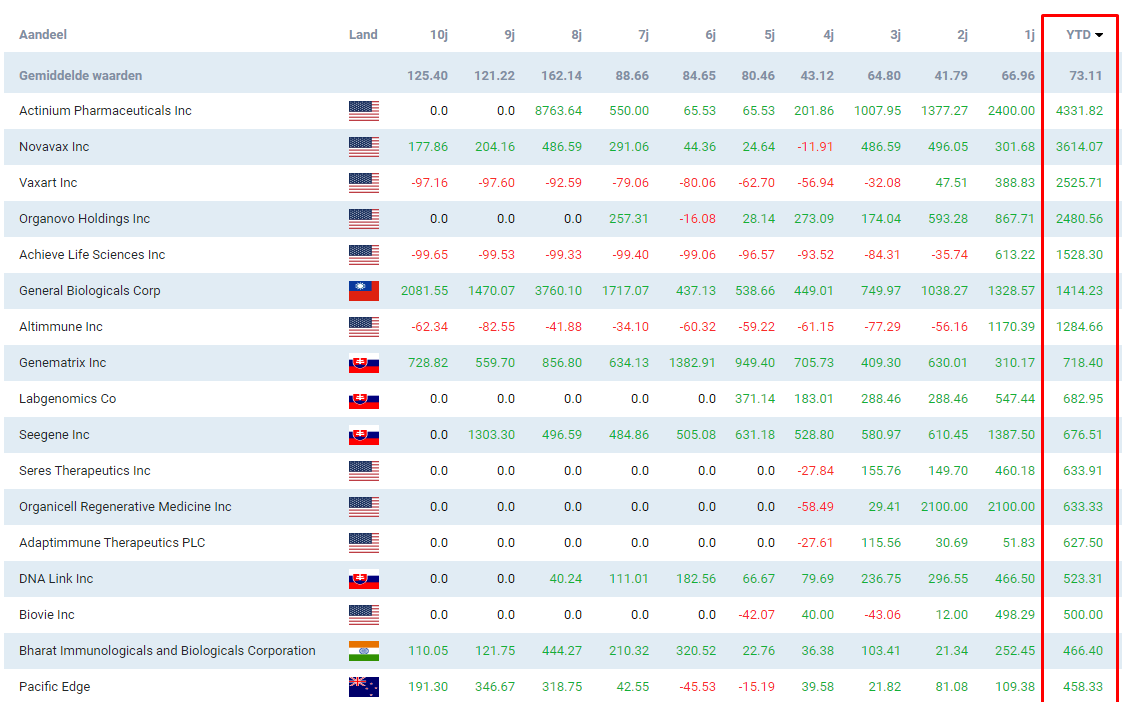1122x702 pixels.
Task: Click the Achieve Life Sciences Inc name
Action: pyautogui.click(x=92, y=255)
